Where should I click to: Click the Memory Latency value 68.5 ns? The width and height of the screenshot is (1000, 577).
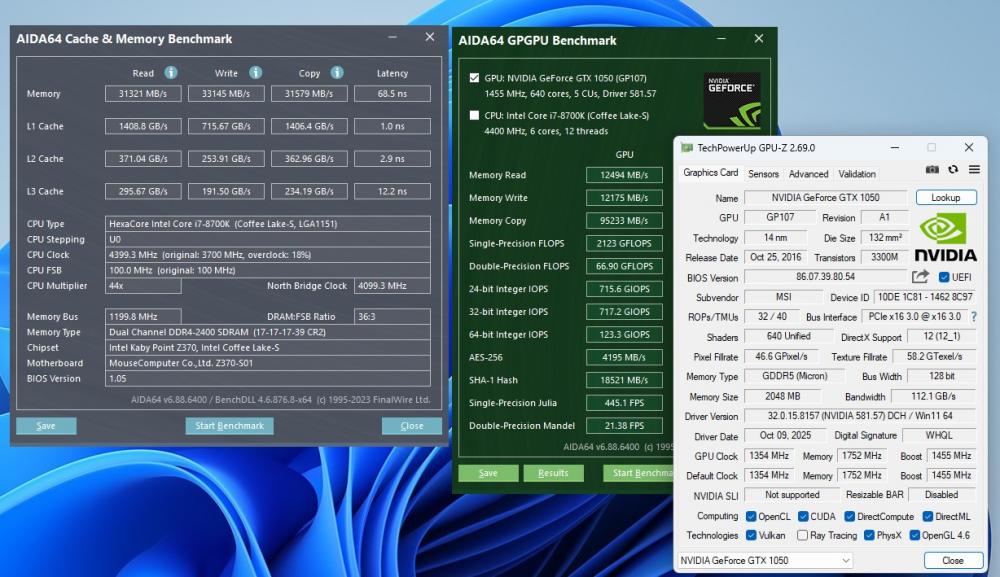pos(392,94)
